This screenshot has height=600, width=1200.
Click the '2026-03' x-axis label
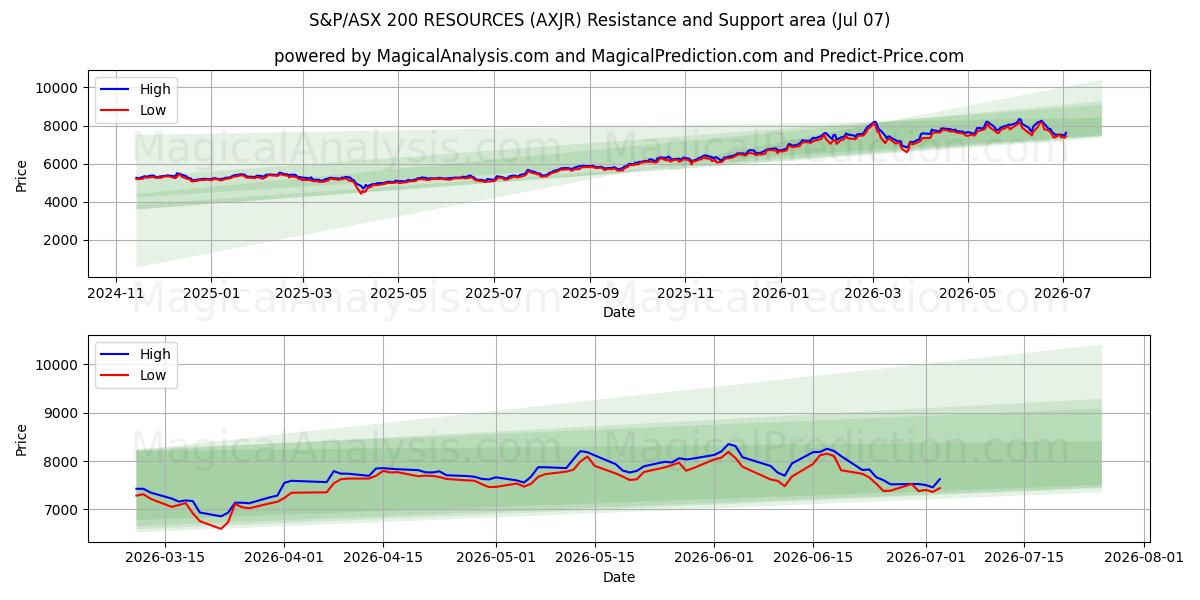[872, 294]
